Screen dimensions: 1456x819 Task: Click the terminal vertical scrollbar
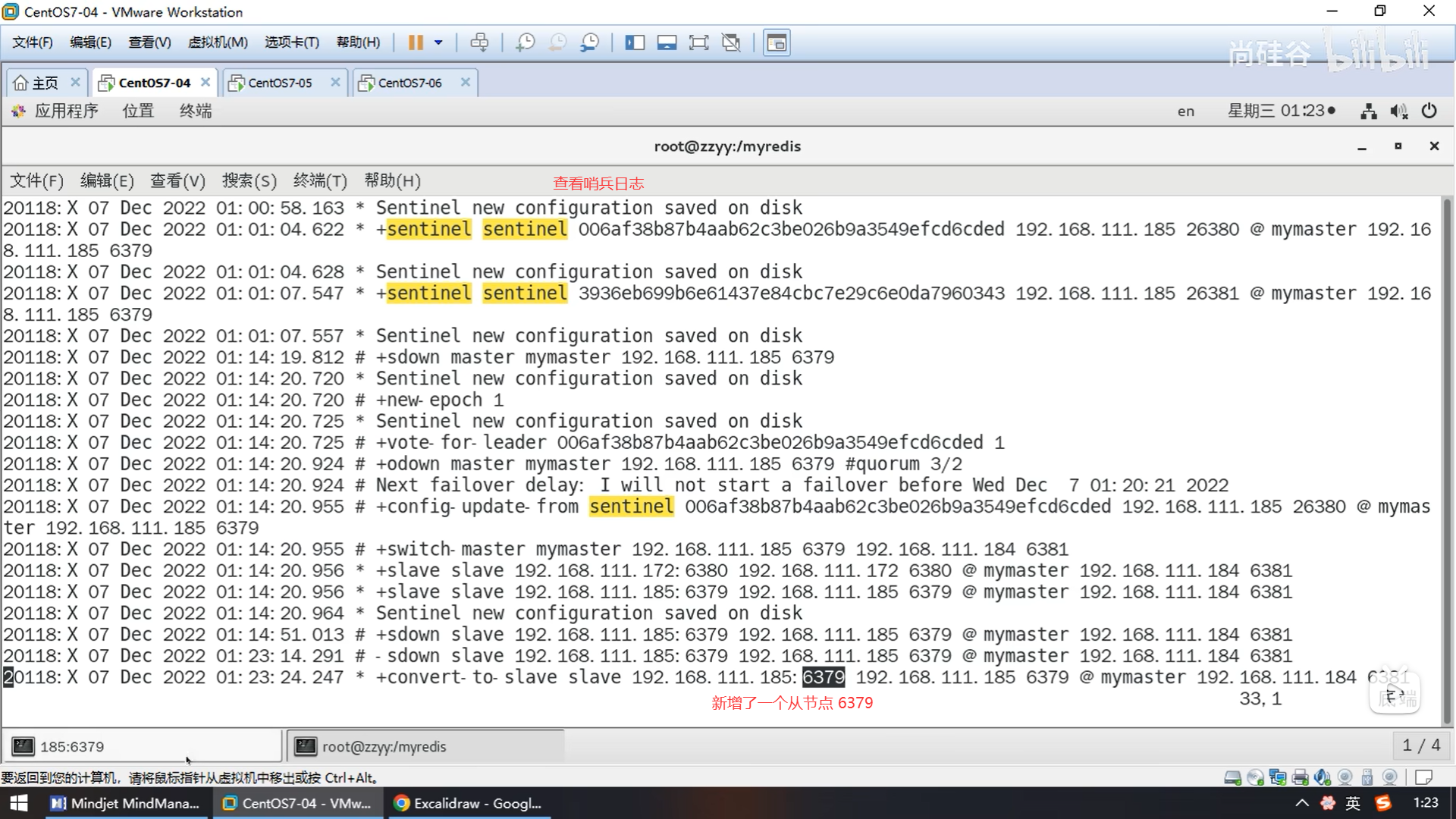[1447, 455]
